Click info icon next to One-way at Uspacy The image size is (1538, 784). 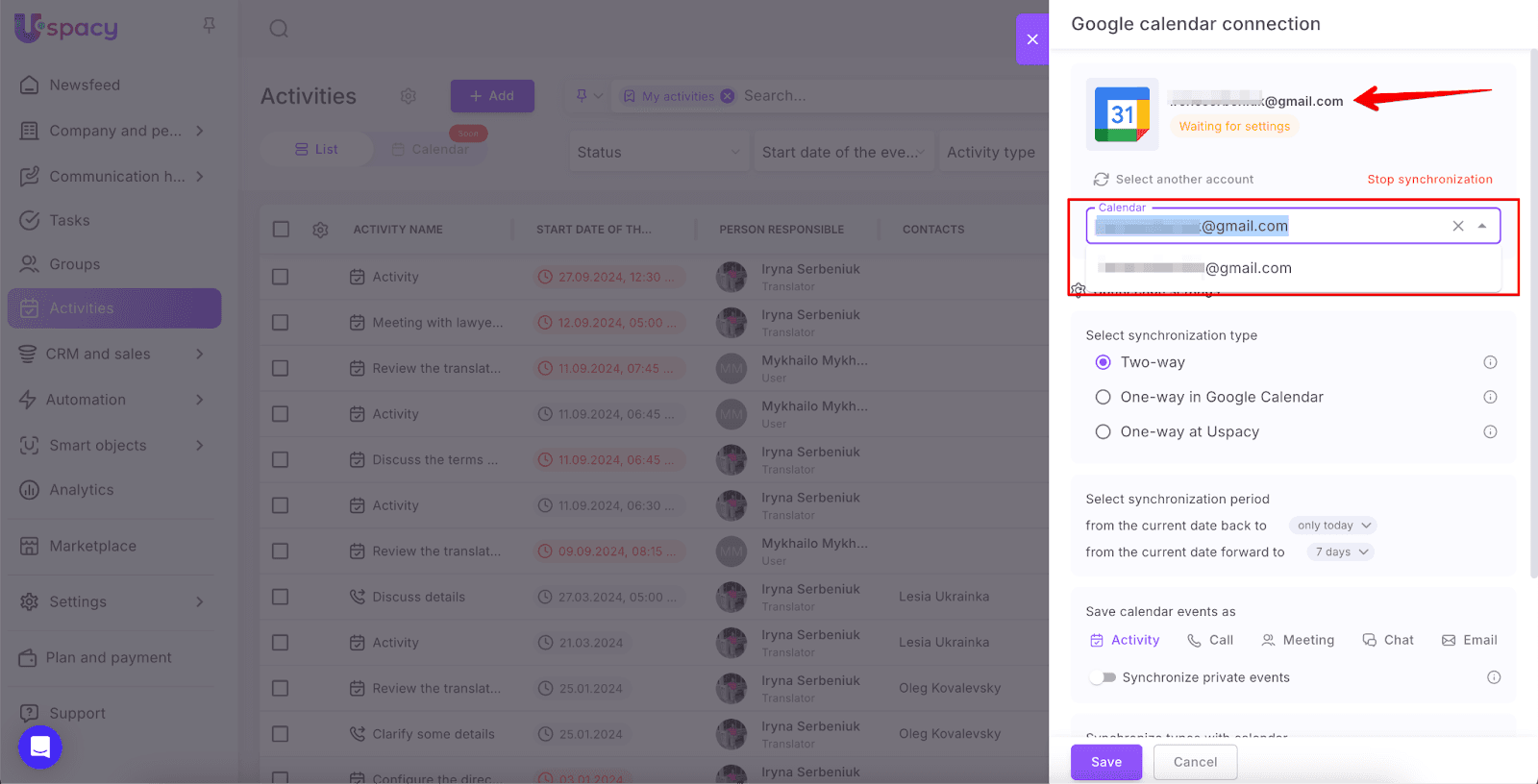point(1490,431)
